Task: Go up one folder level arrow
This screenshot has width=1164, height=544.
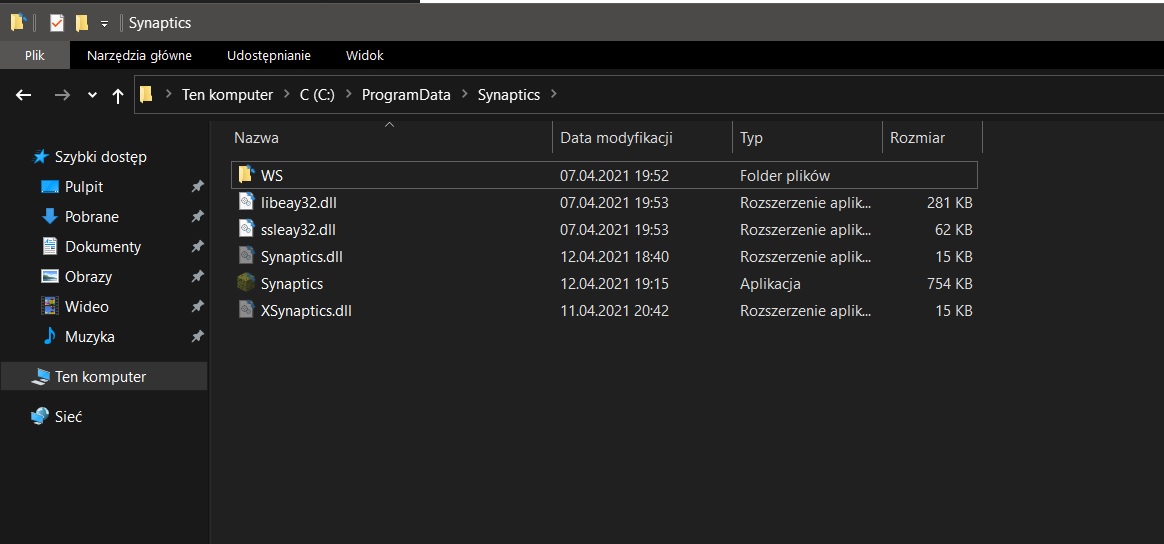Action: coord(117,96)
